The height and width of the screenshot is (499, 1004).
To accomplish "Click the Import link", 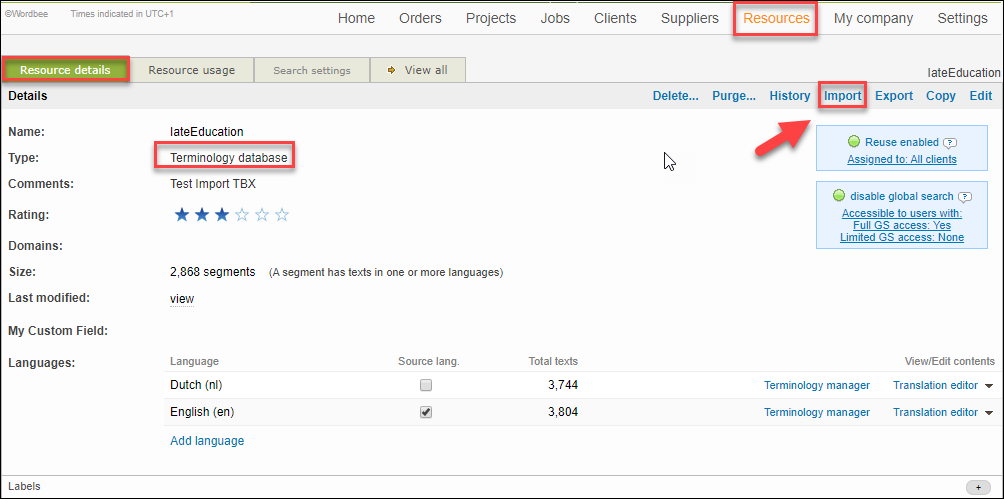I will [x=842, y=96].
